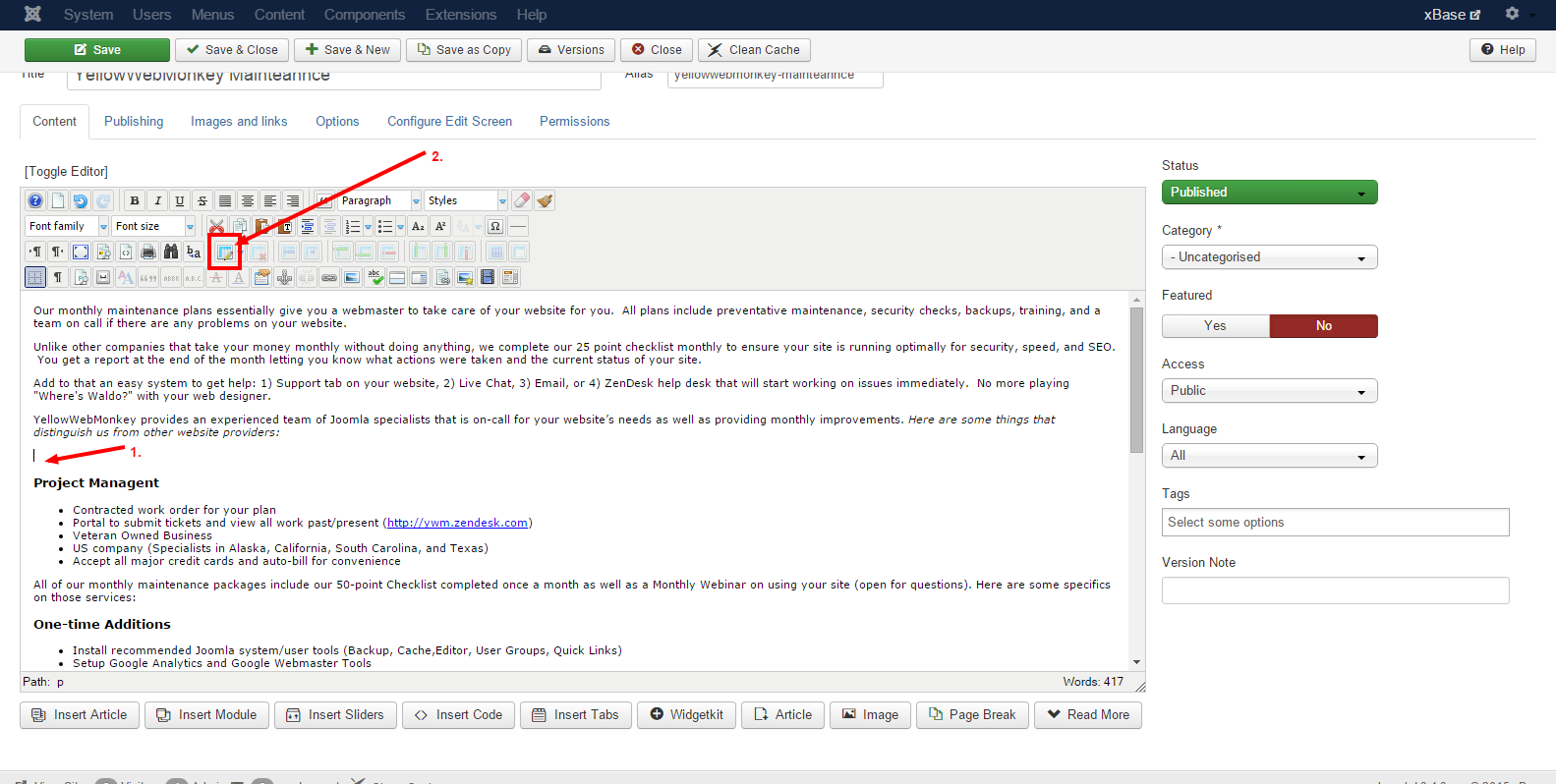The height and width of the screenshot is (784, 1556).
Task: Toggle the visual aid grid button
Action: click(x=35, y=277)
